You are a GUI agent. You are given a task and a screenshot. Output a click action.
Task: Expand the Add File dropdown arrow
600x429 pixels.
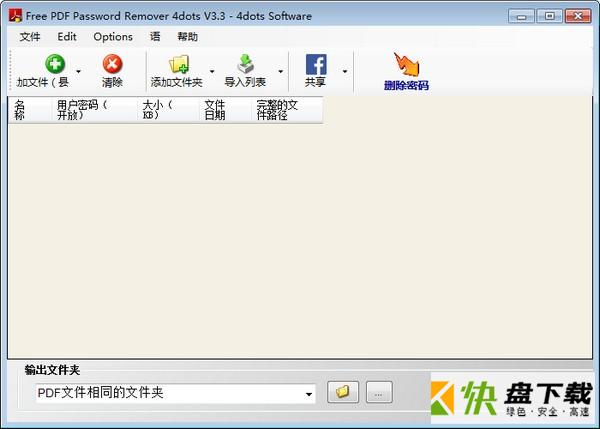tap(78, 72)
